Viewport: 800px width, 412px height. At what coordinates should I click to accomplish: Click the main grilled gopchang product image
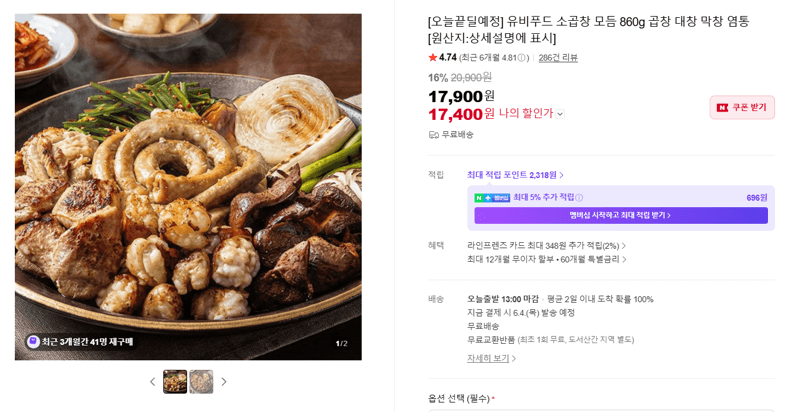point(188,187)
